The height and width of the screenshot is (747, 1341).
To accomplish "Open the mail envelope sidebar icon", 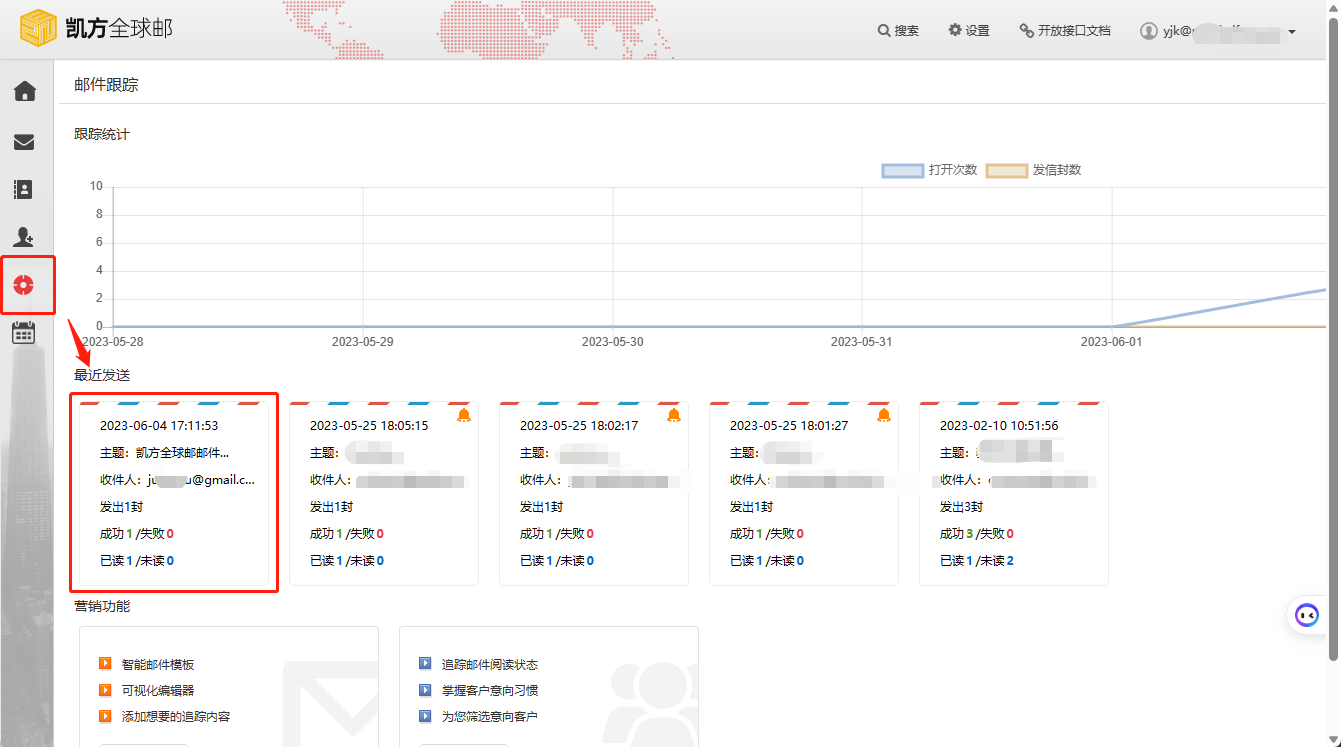I will pos(25,141).
